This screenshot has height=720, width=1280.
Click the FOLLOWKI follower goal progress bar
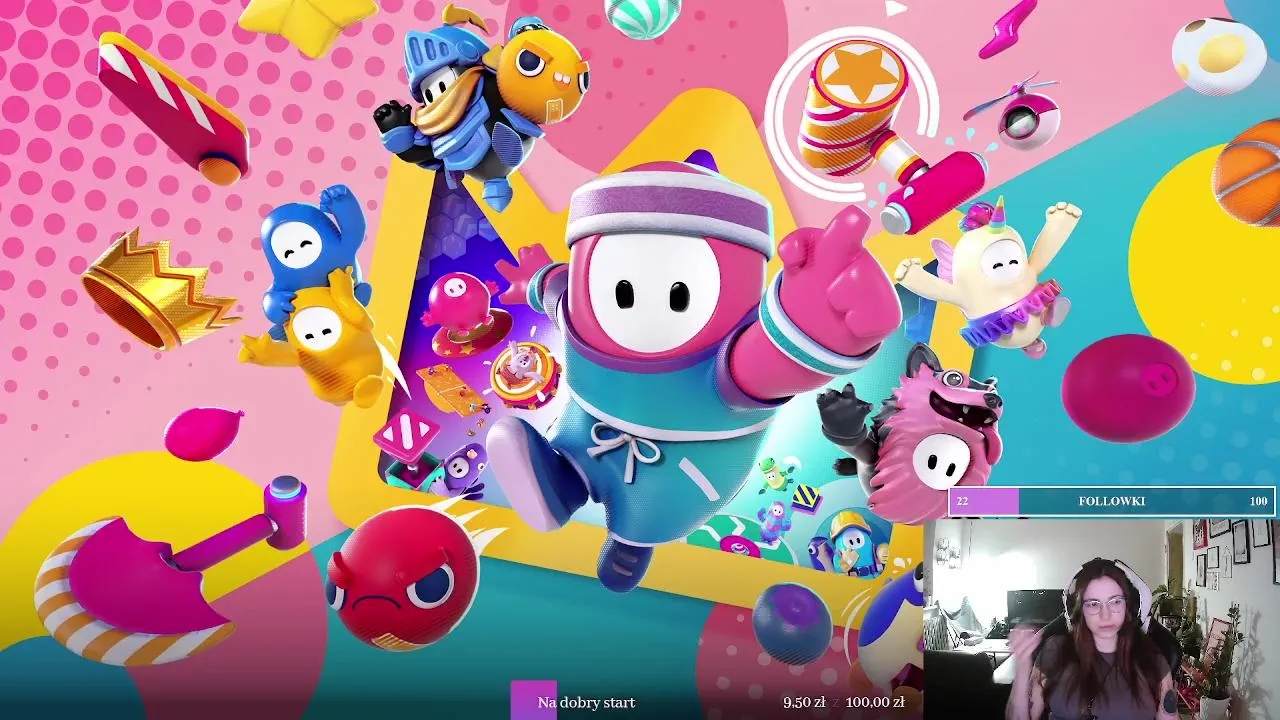pos(1112,501)
